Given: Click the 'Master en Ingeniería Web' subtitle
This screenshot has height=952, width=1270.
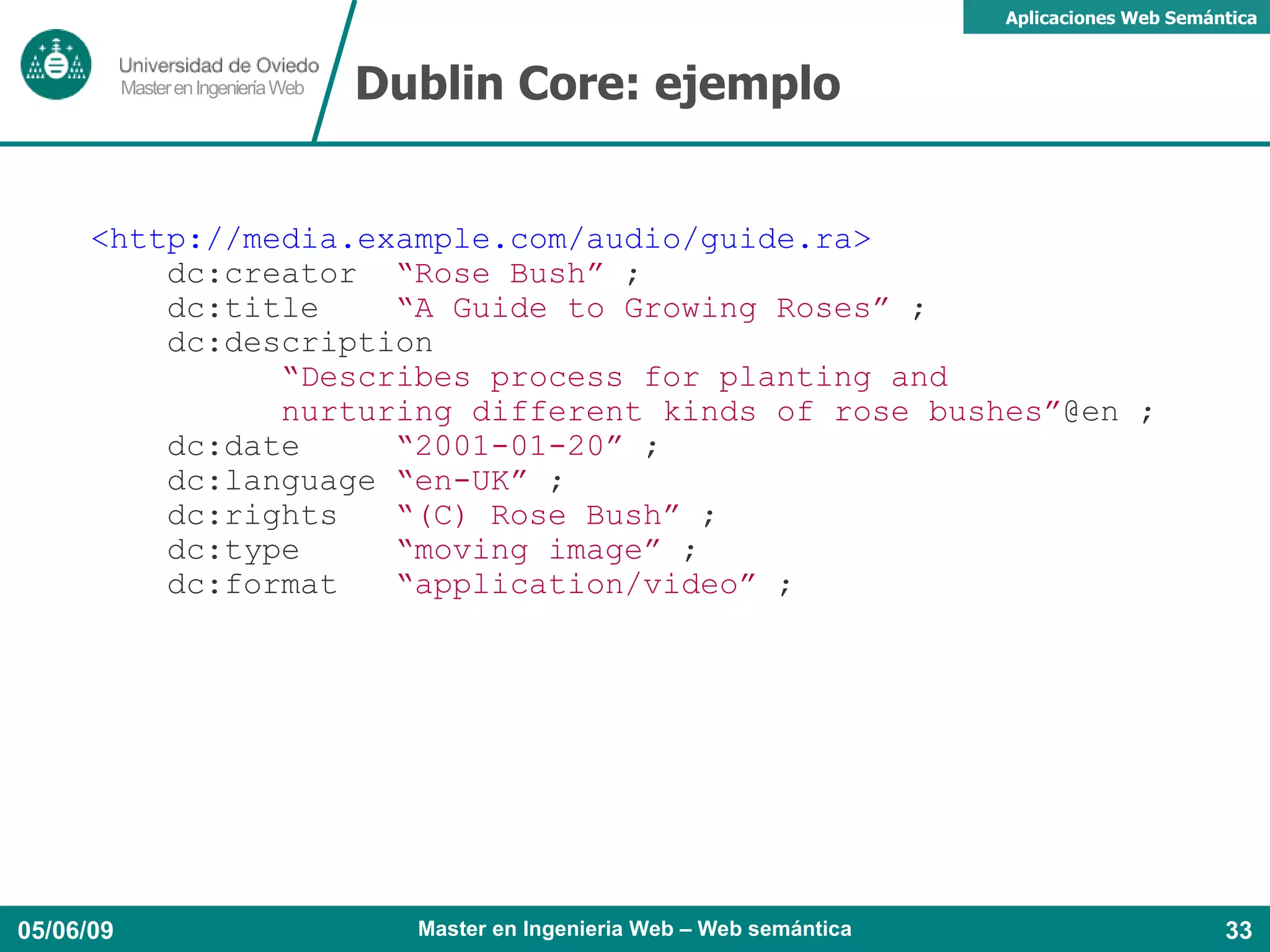Looking at the screenshot, I should [x=212, y=89].
